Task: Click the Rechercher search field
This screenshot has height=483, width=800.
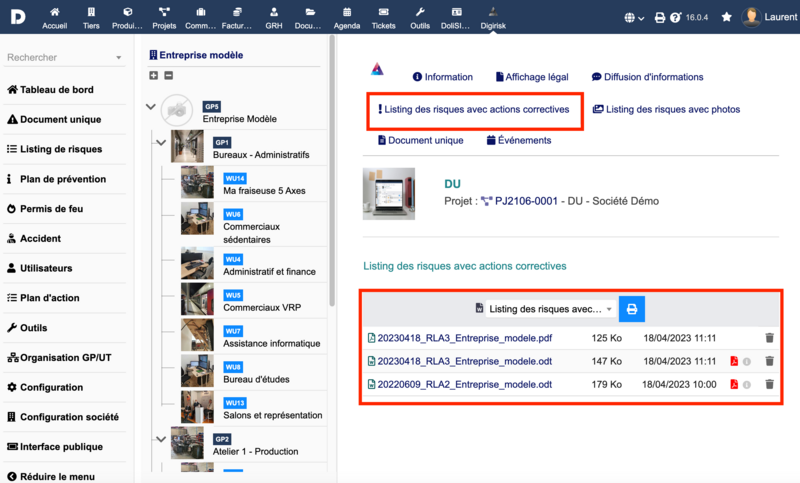Action: pyautogui.click(x=64, y=57)
